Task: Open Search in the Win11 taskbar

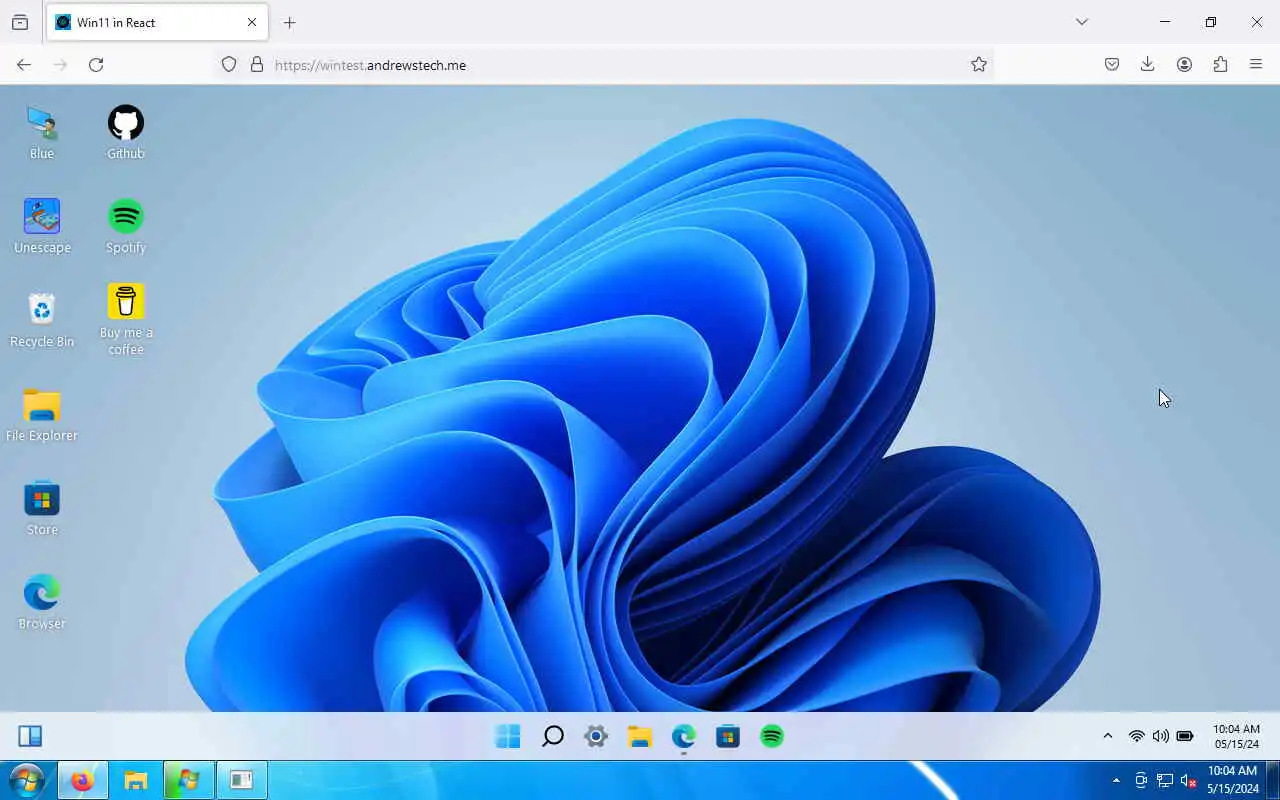Action: [552, 737]
